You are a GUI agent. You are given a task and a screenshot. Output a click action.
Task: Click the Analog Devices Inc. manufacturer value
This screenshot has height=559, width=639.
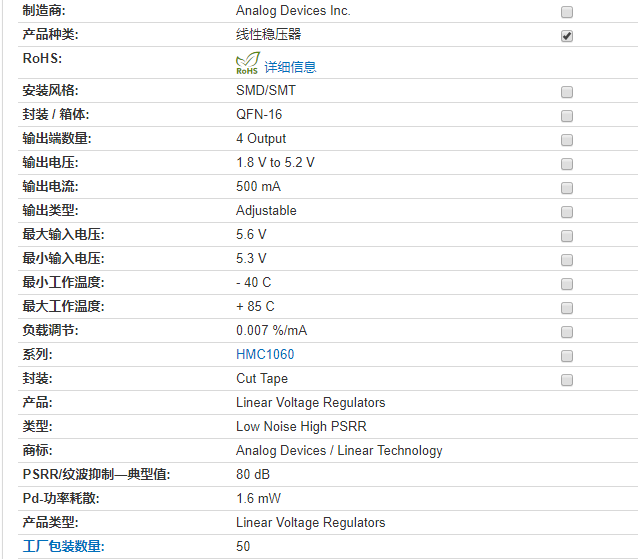(x=293, y=11)
